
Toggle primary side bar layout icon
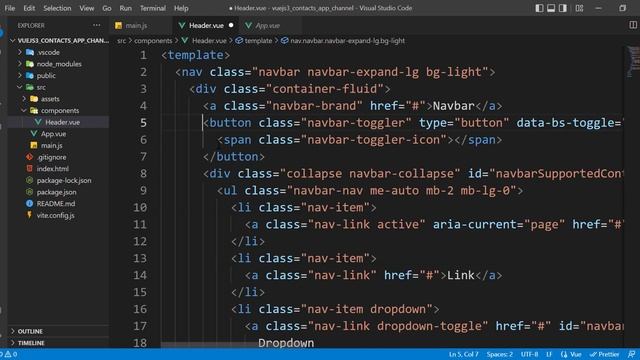pyautogui.click(x=539, y=8)
